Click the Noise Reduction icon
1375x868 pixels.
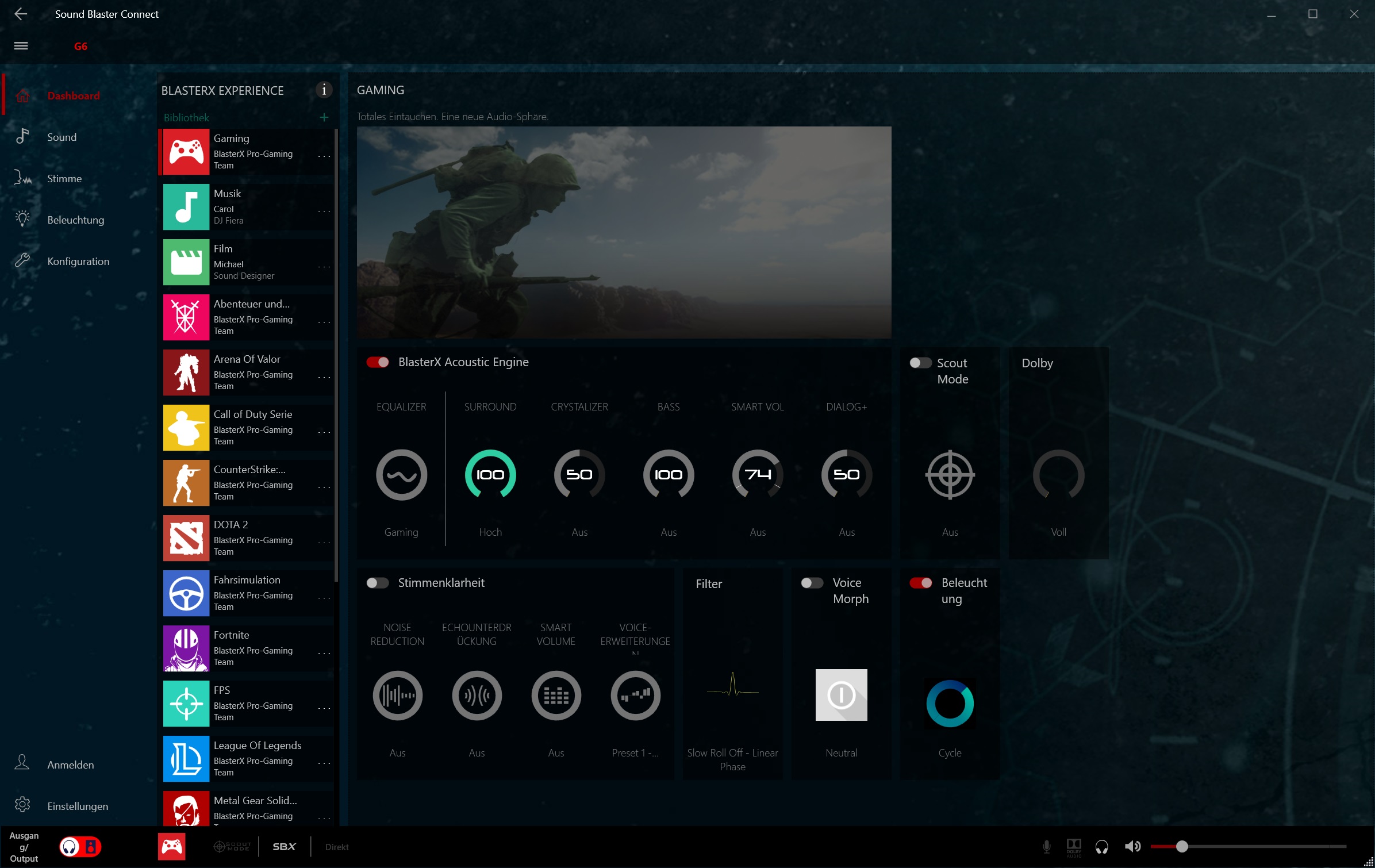point(397,696)
